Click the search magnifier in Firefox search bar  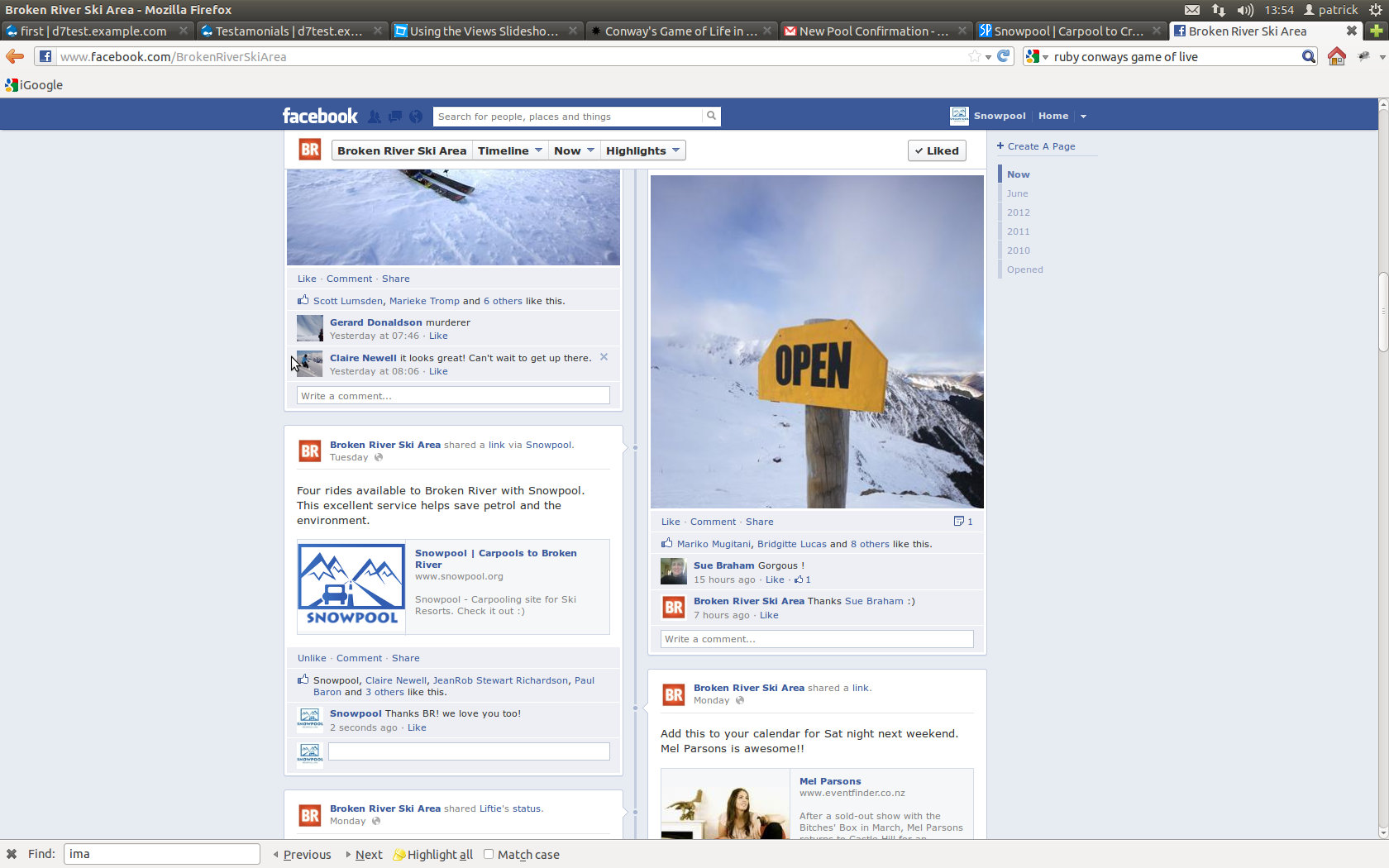[x=1308, y=56]
